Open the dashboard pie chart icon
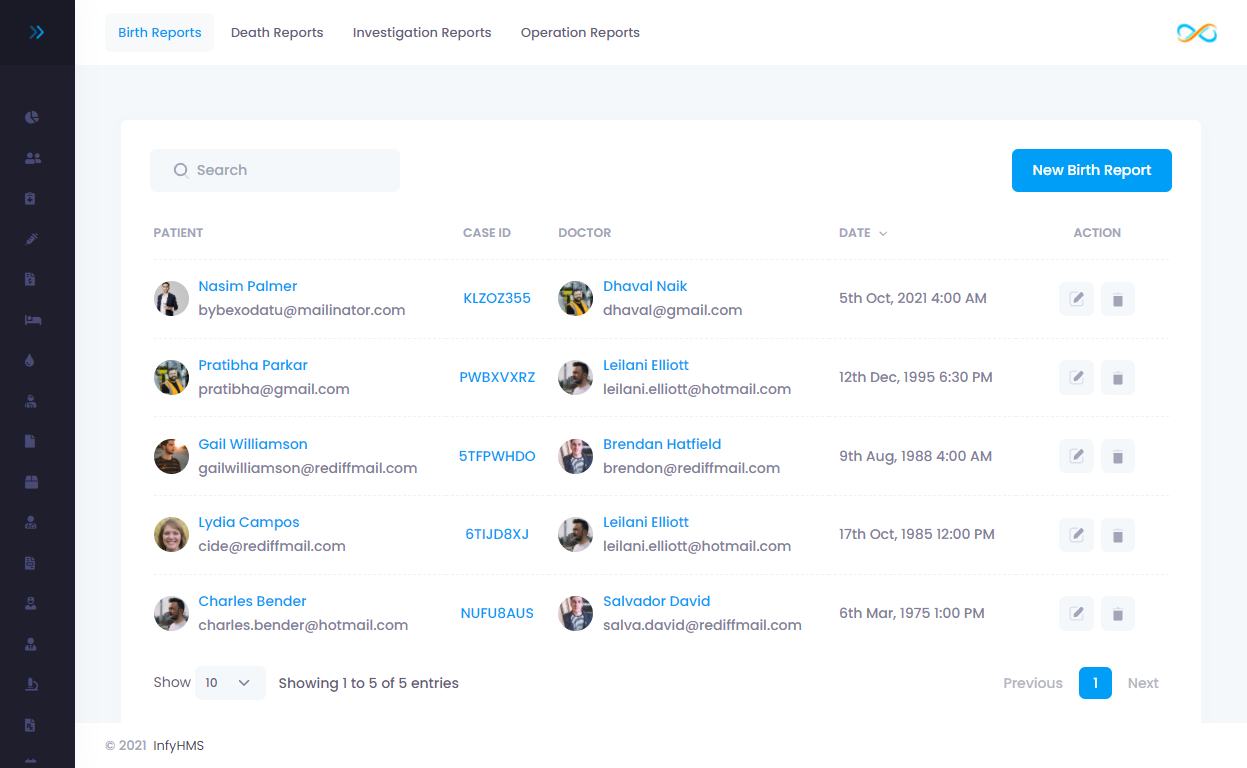Viewport: 1247px width, 768px height. coord(32,118)
